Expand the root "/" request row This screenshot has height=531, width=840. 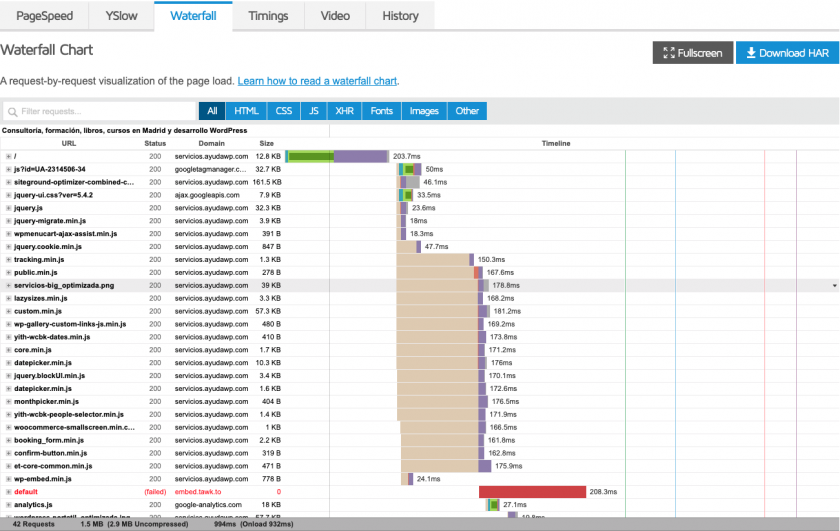(8, 156)
